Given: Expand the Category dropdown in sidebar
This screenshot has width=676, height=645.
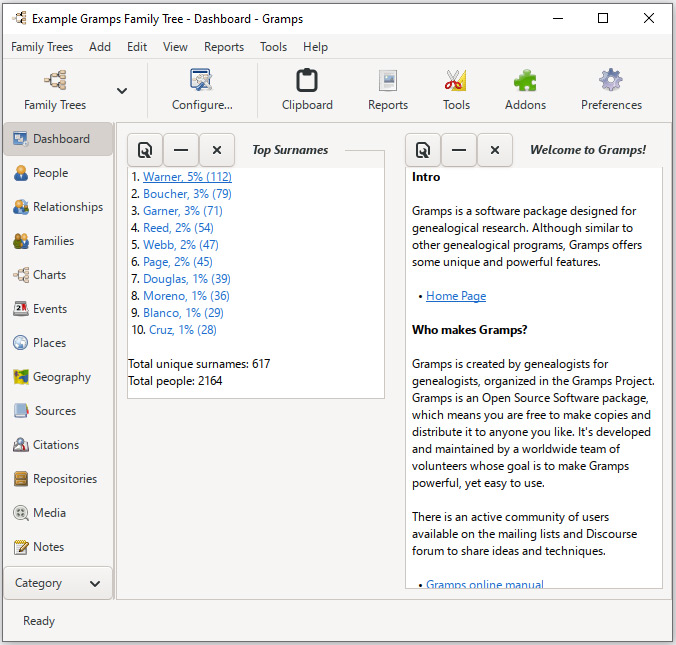Looking at the screenshot, I should tap(58, 583).
